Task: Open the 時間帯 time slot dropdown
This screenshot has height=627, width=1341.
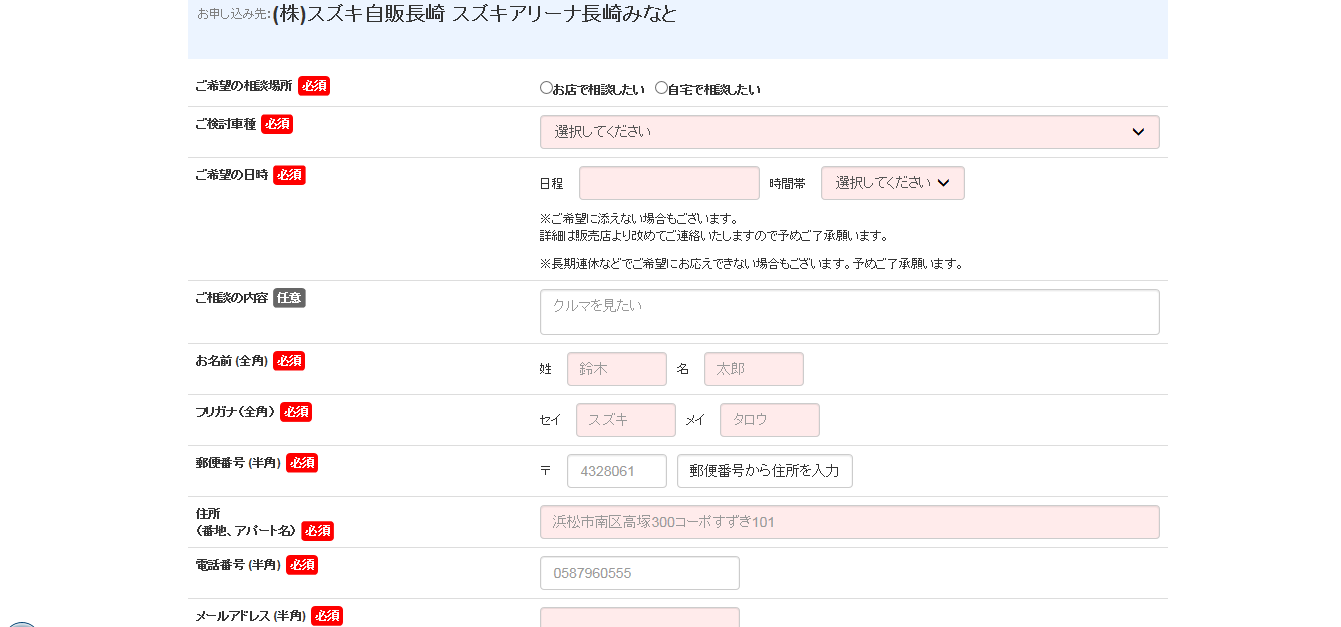Action: click(893, 183)
